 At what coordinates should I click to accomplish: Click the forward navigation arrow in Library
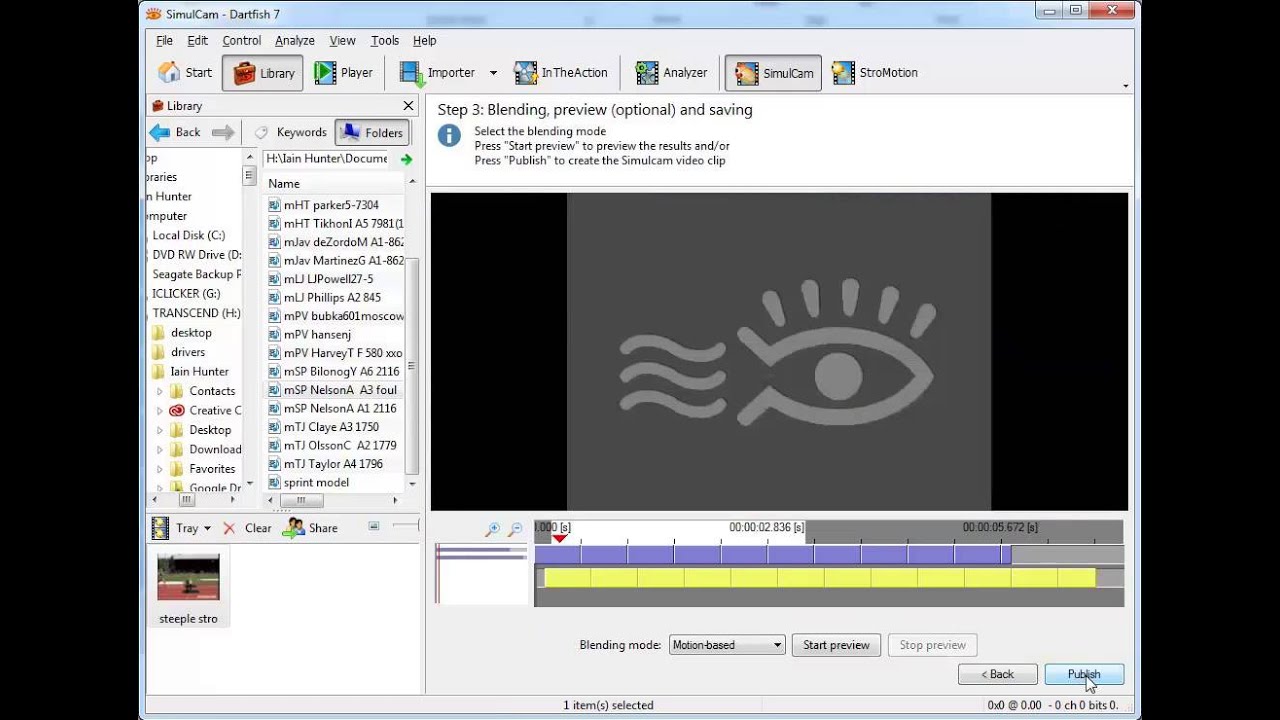[223, 132]
